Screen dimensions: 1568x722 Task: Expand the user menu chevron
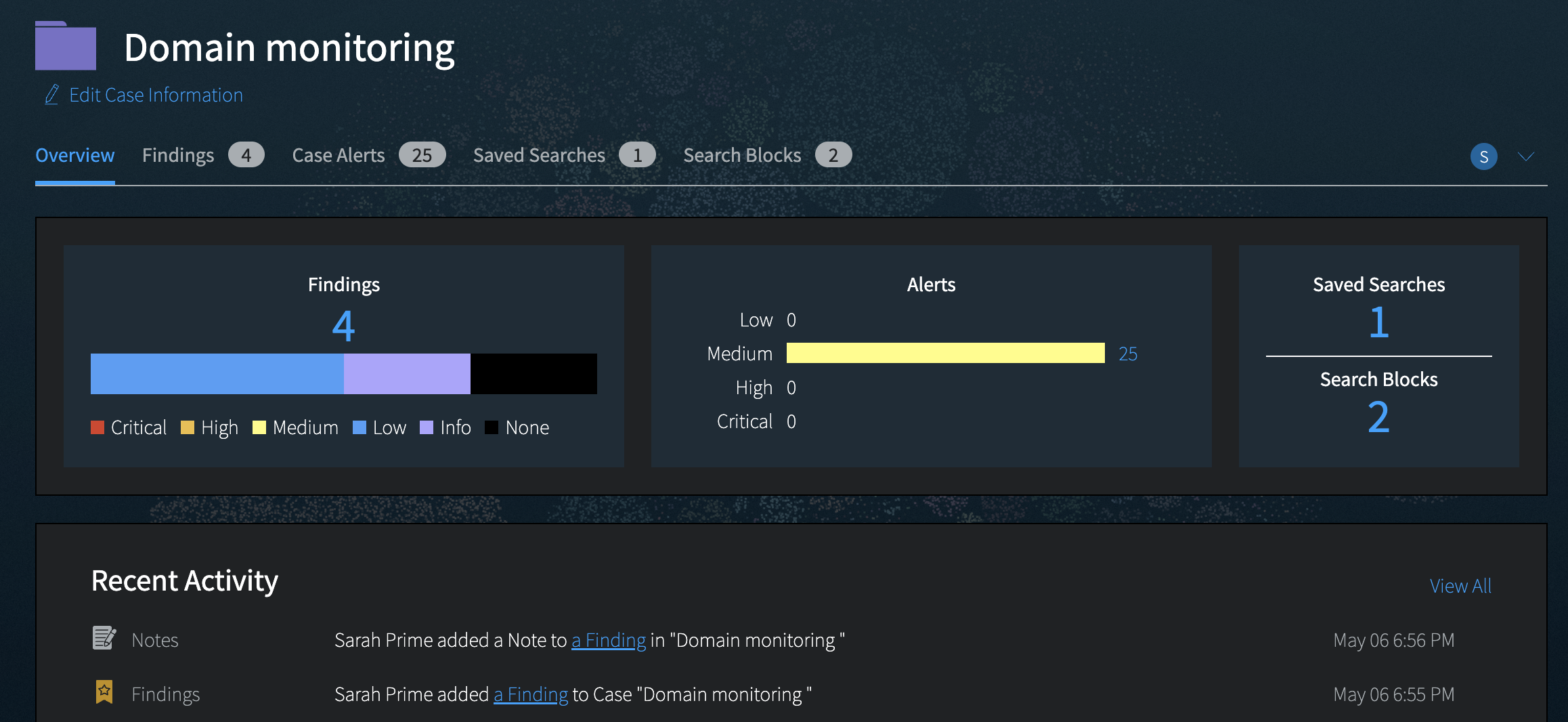coord(1526,156)
